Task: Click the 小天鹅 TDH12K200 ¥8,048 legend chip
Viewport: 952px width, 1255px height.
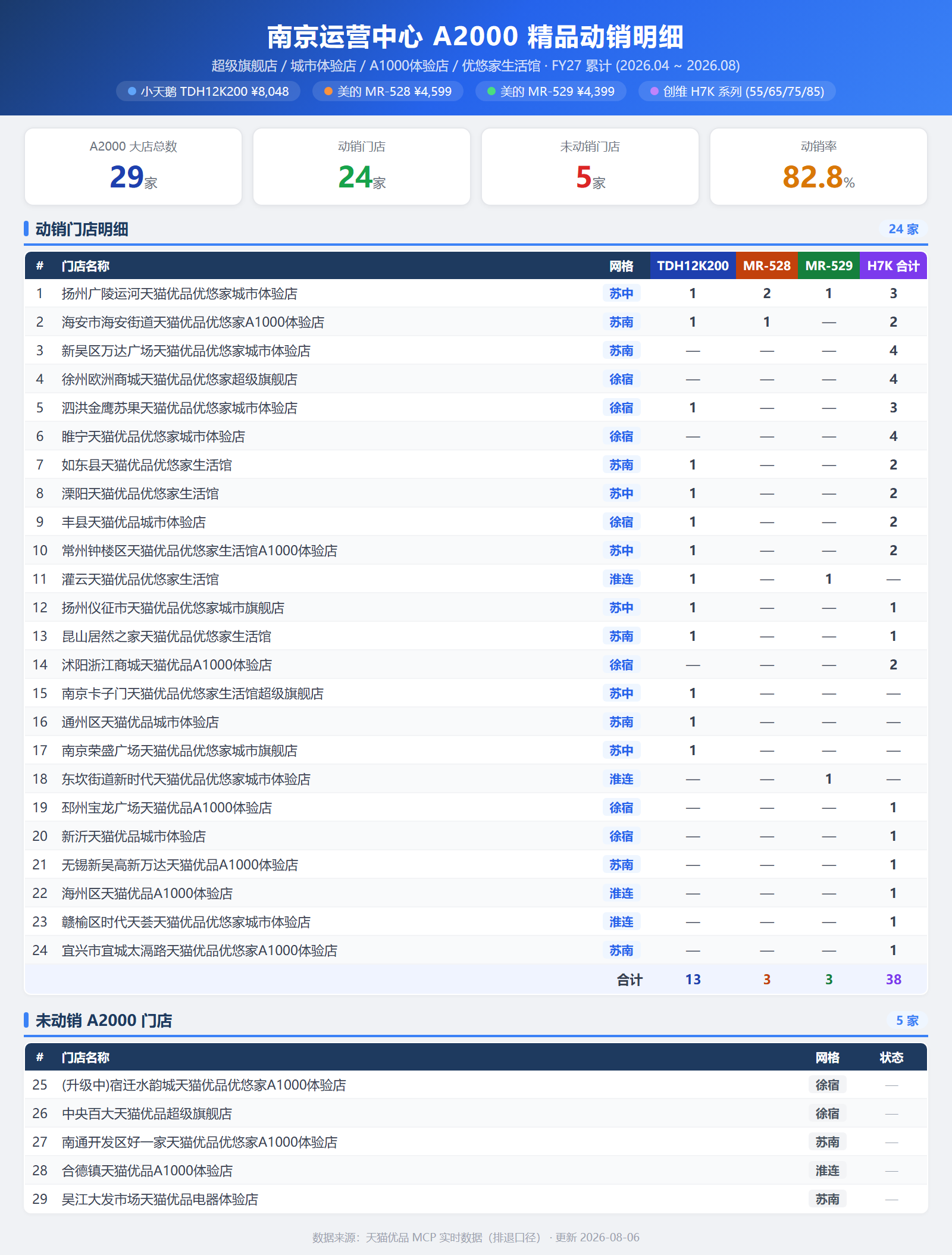Action: coord(208,91)
